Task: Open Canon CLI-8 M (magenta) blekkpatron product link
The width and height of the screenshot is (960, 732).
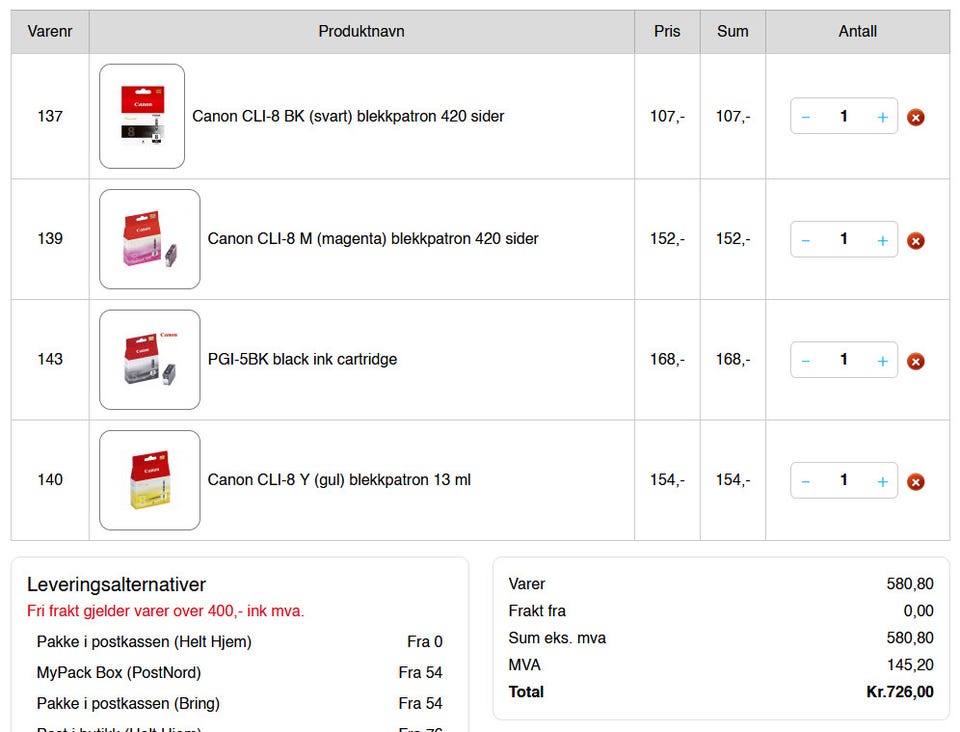Action: click(373, 239)
